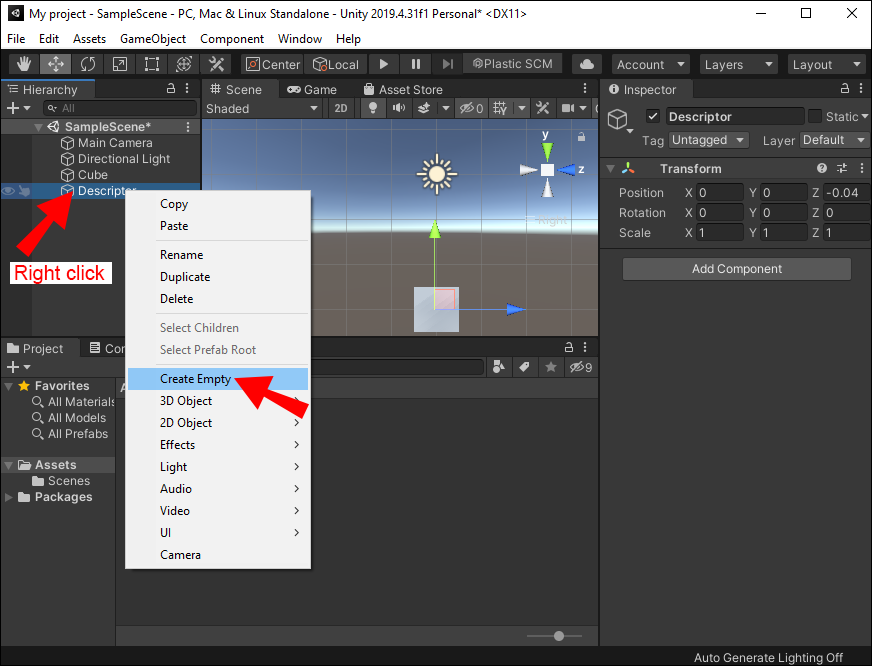Choose Camera from context menu

click(217, 554)
